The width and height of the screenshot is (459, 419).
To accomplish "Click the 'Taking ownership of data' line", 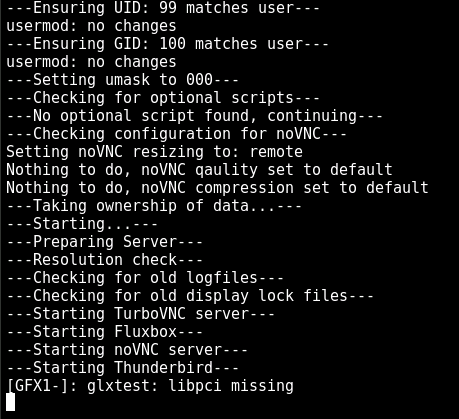I will click(154, 206).
